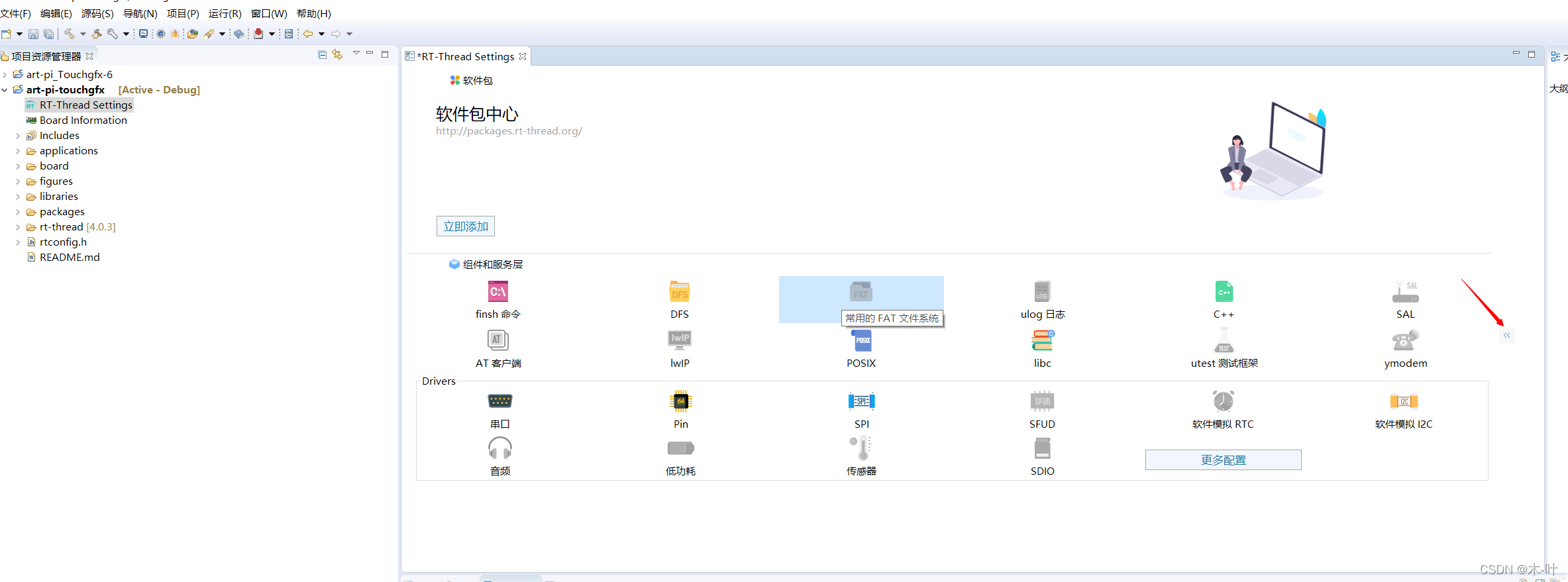Open the libc component icon
The height and width of the screenshot is (582, 1568).
tap(1043, 340)
